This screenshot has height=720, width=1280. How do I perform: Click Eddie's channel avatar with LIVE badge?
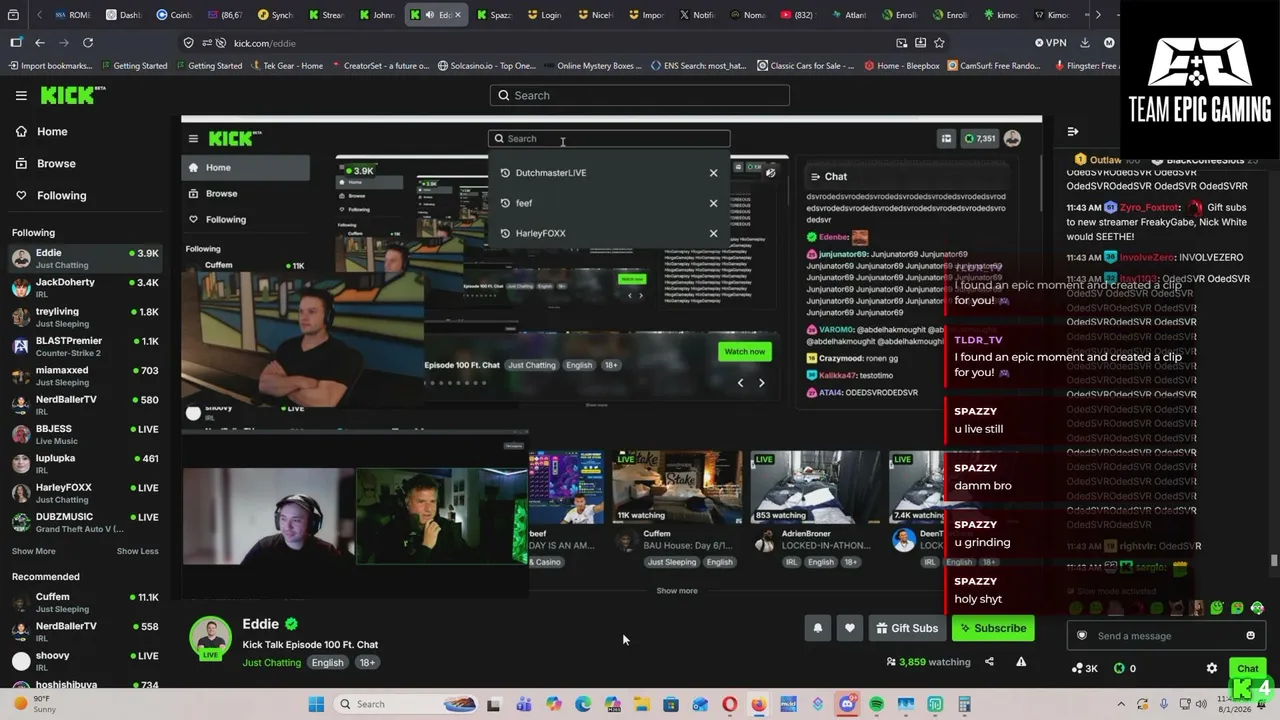pos(210,638)
